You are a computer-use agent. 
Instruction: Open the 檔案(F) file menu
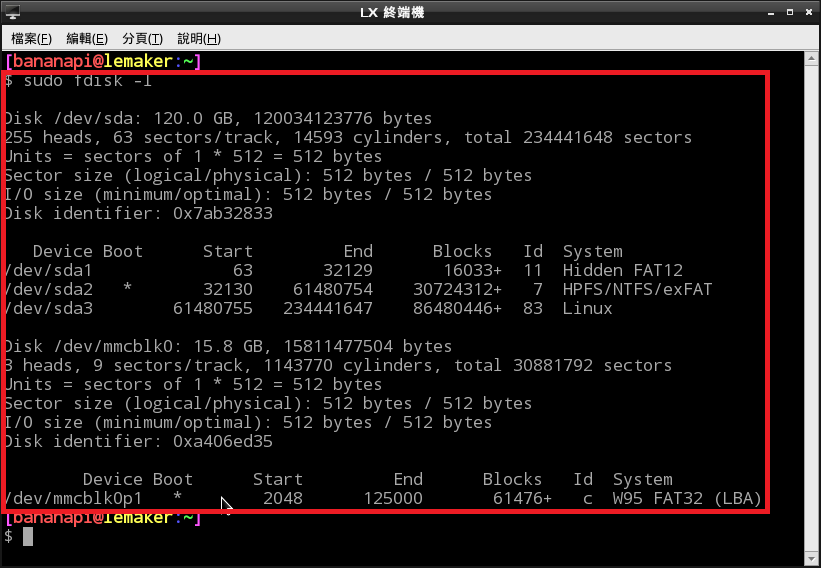point(31,38)
